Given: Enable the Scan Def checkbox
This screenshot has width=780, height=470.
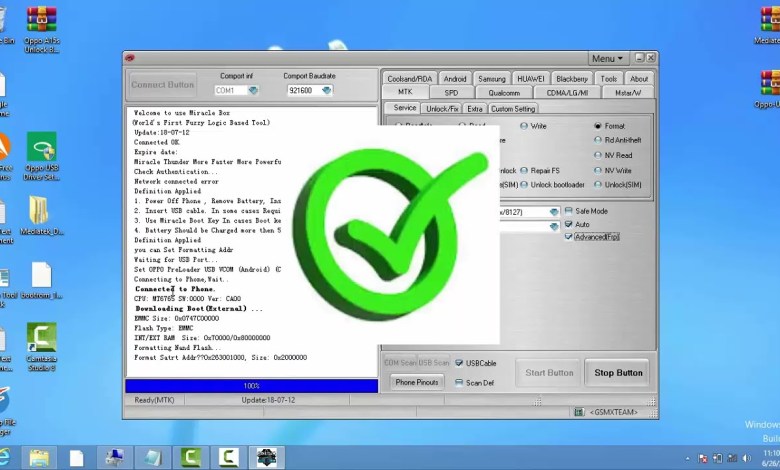Looking at the screenshot, I should (x=475, y=382).
